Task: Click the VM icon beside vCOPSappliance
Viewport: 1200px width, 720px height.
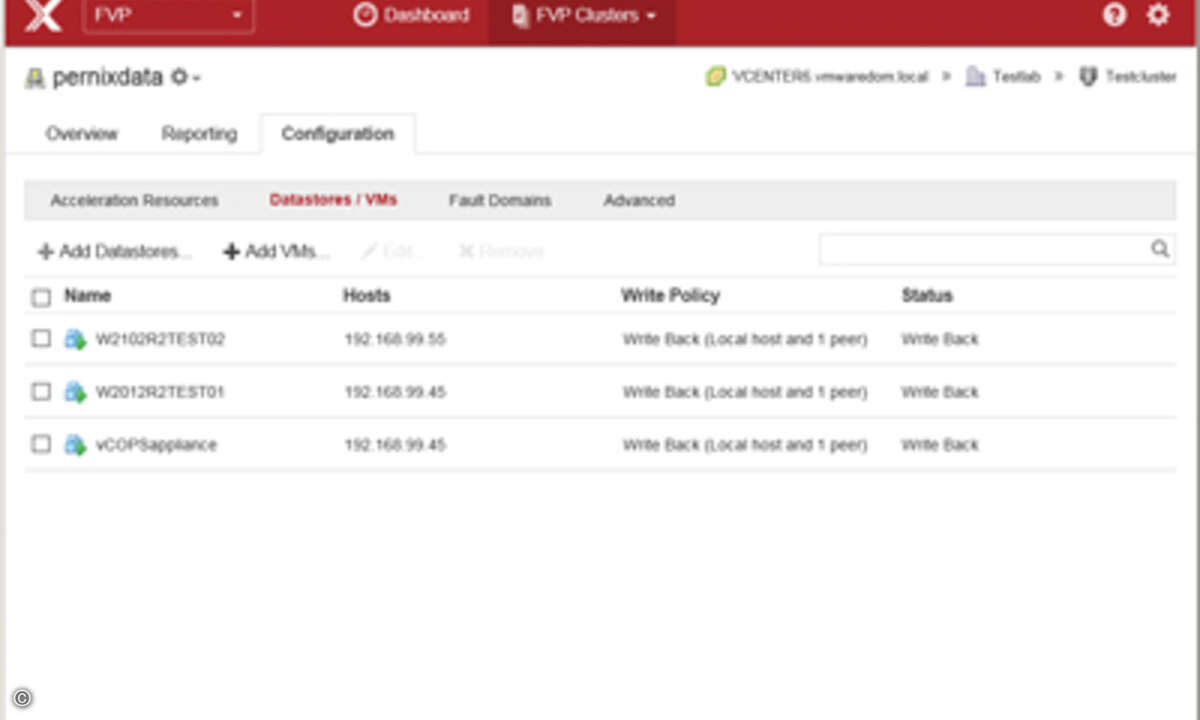Action: pos(75,445)
